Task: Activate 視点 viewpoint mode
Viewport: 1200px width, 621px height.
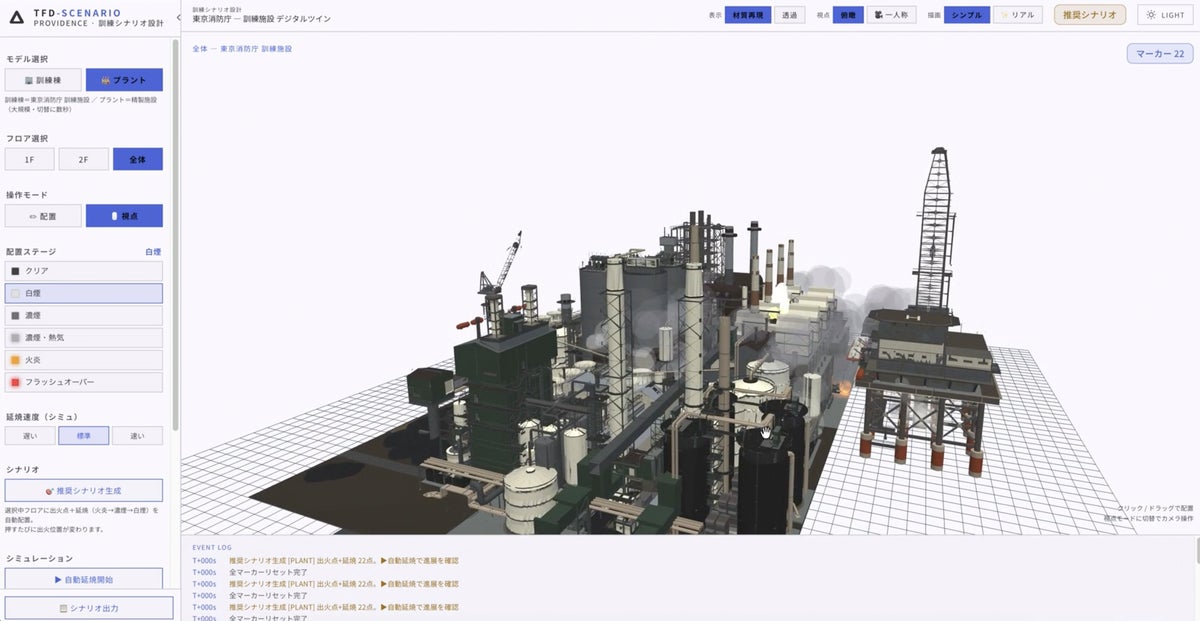Action: coord(124,216)
